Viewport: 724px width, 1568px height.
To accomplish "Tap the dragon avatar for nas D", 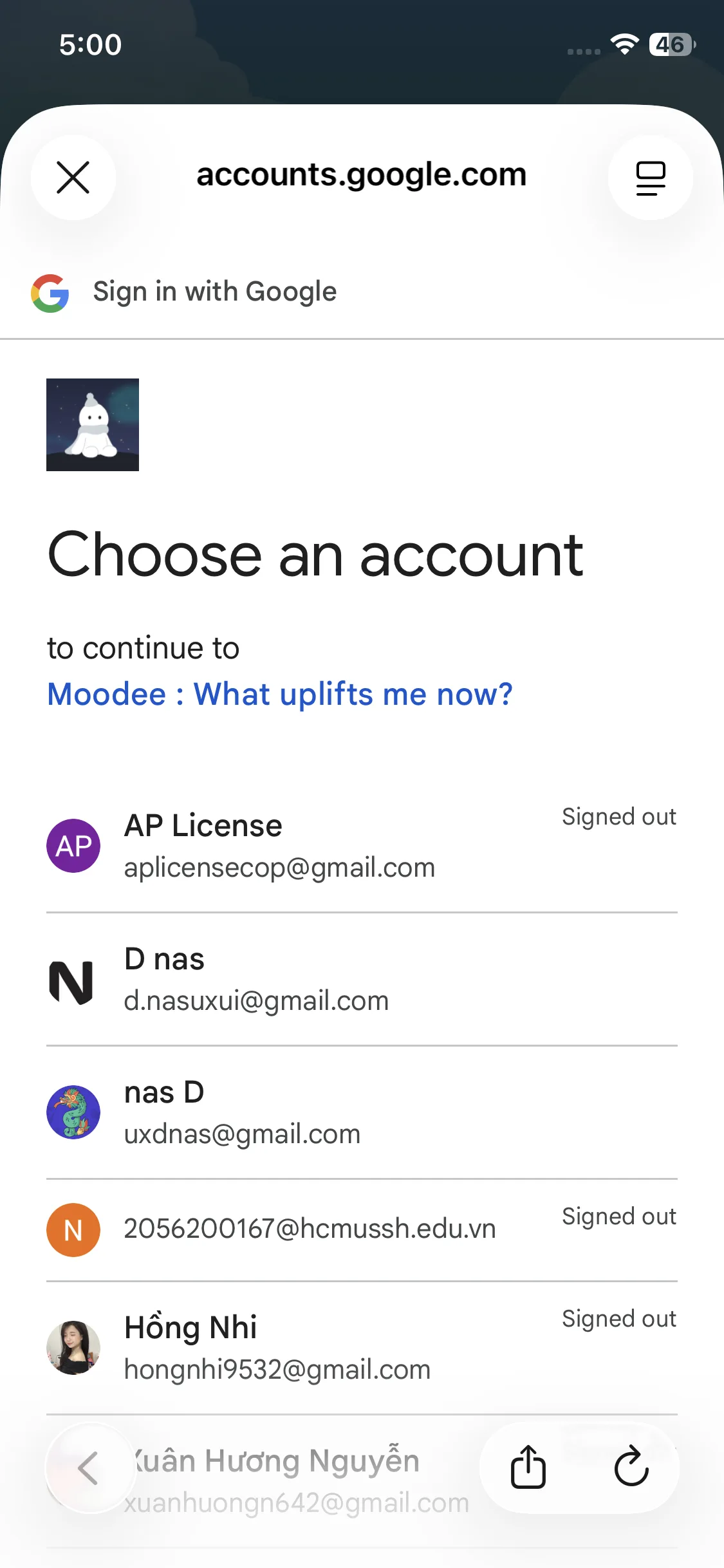I will pos(73,1112).
